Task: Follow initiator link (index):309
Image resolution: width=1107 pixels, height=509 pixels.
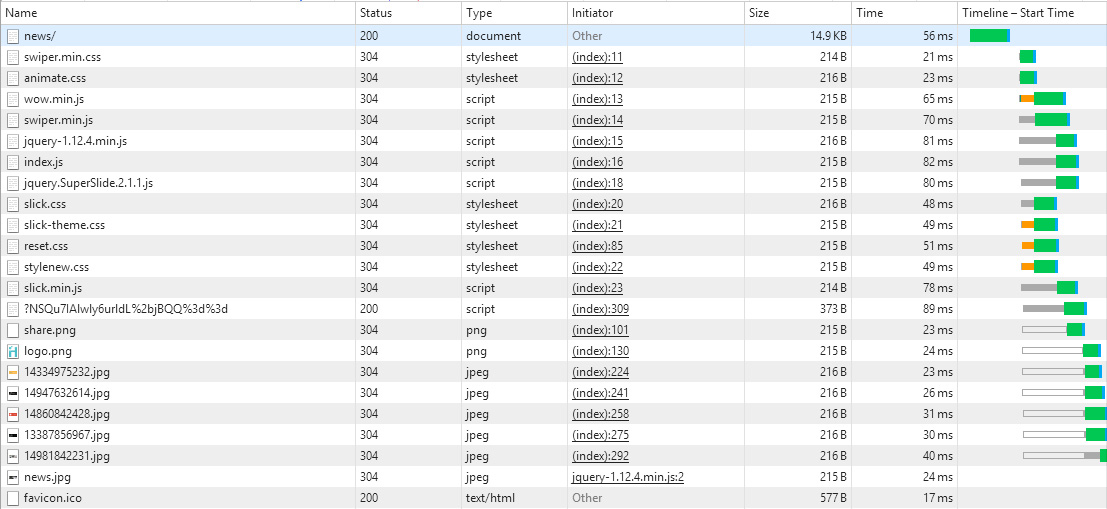Action: click(x=600, y=309)
